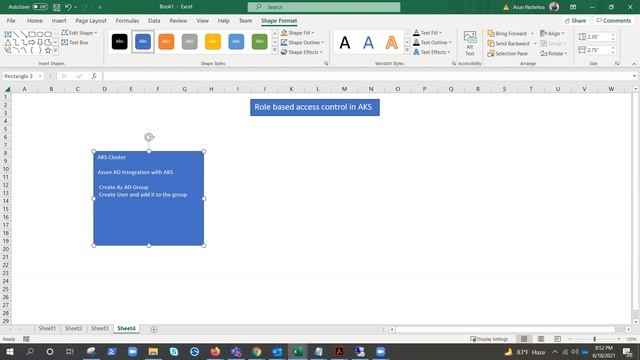Open the Comments pane

point(613,20)
